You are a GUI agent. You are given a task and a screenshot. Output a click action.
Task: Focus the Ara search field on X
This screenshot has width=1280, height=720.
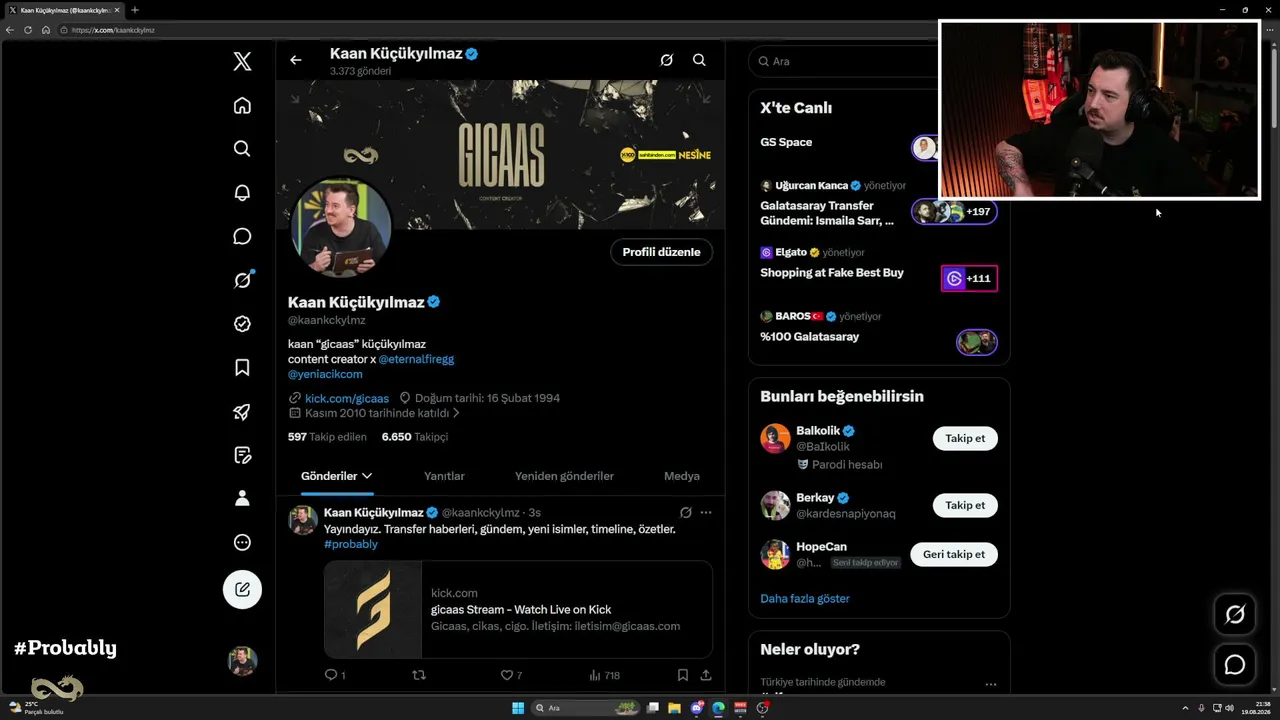coord(846,61)
